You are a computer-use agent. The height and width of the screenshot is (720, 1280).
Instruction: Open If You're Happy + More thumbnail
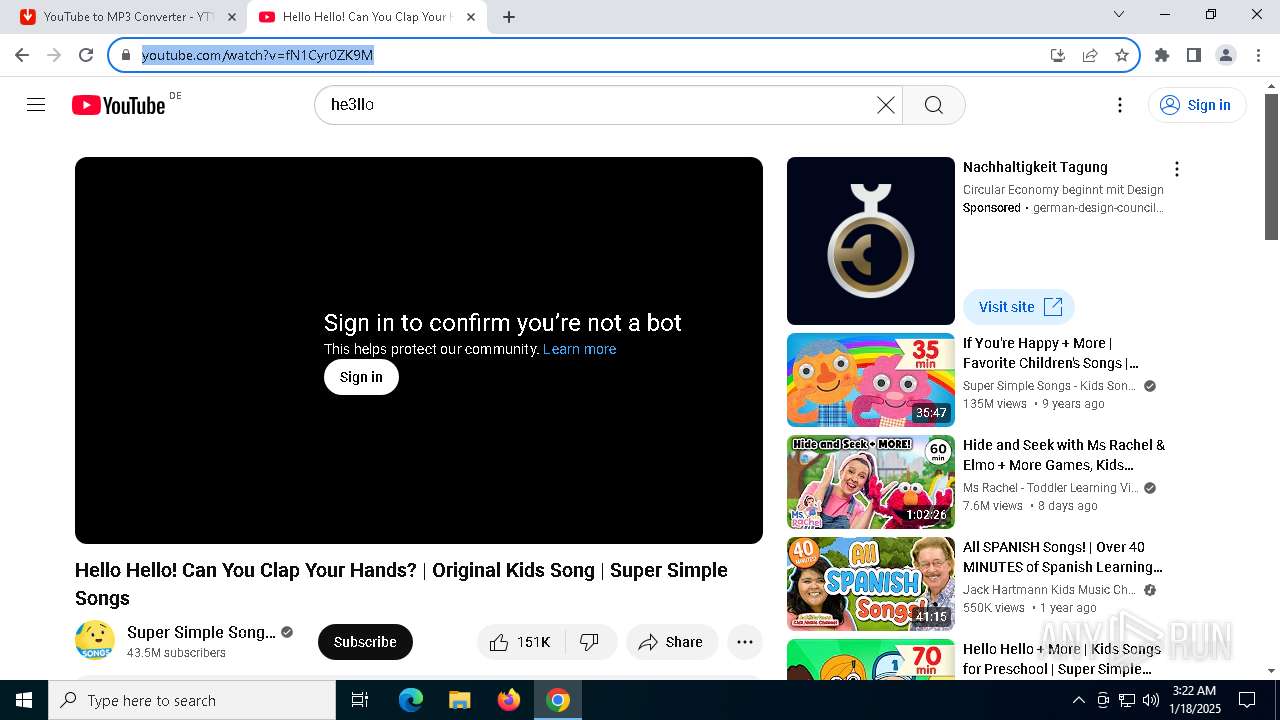point(871,380)
